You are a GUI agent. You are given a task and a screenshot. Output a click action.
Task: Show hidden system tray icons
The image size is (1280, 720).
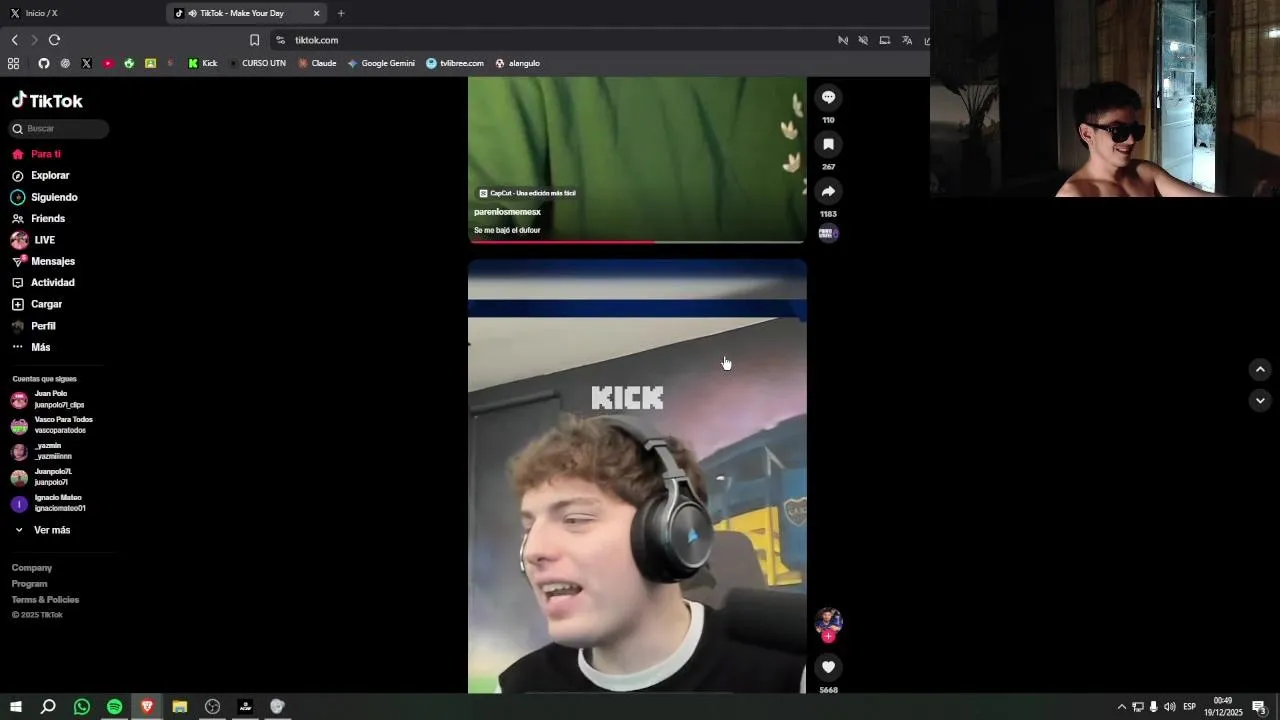1121,707
